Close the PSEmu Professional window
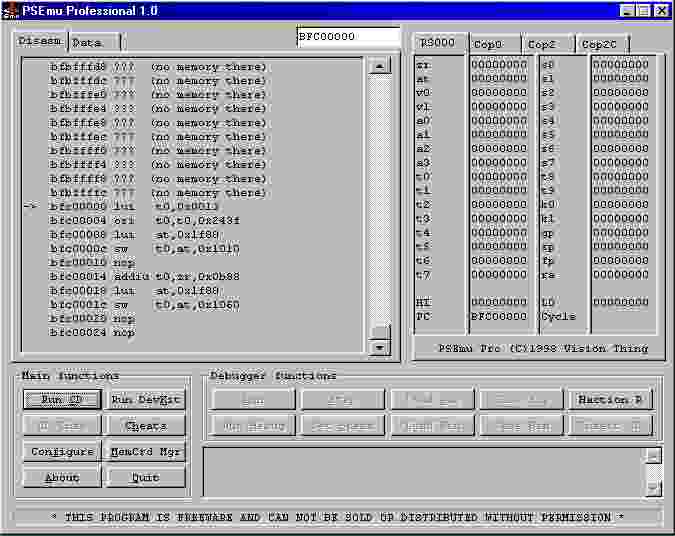This screenshot has height=536, width=675. 661,11
